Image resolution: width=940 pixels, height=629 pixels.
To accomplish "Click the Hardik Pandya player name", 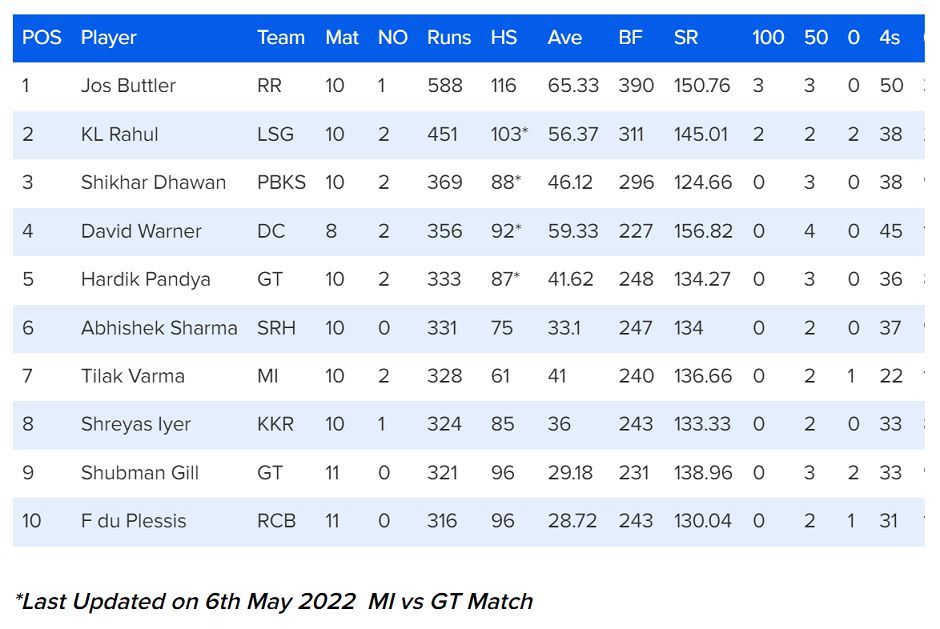I will (145, 279).
